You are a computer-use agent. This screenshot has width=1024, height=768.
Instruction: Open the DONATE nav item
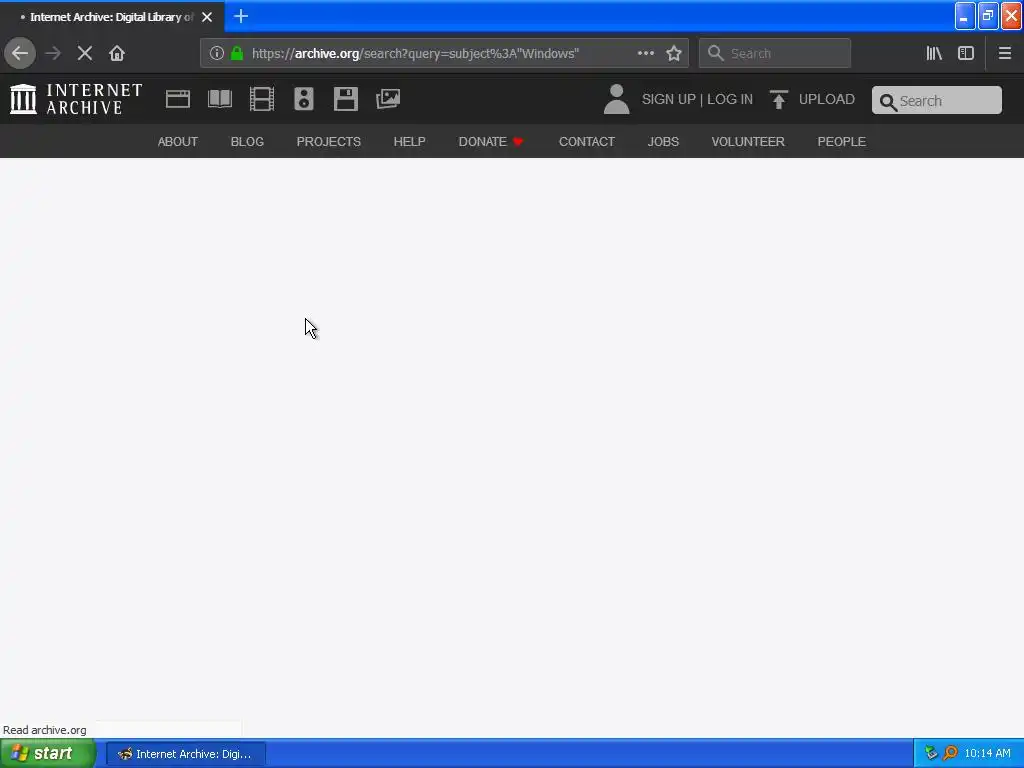[x=491, y=142]
